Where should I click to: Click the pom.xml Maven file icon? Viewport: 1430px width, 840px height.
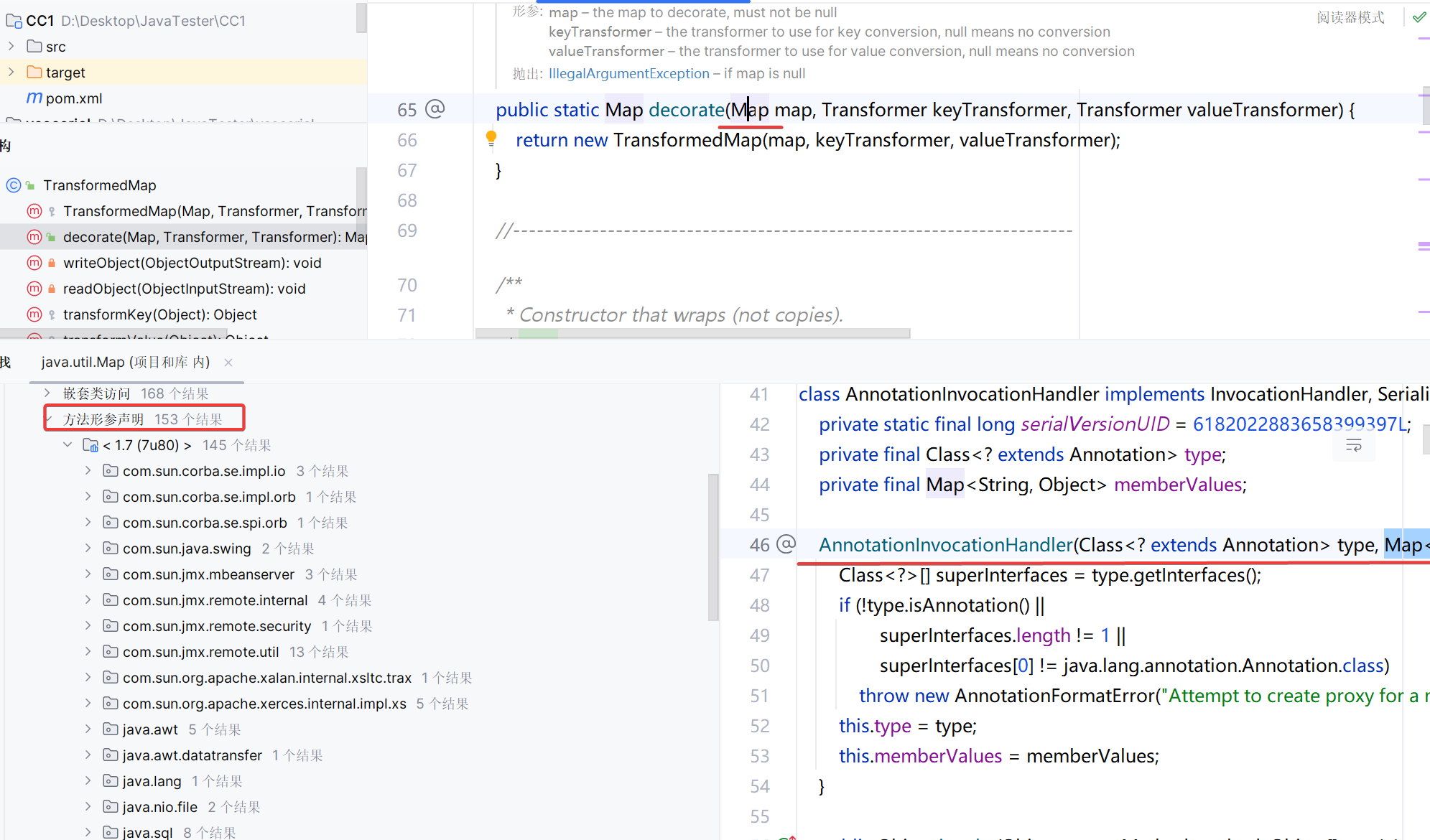click(x=34, y=98)
